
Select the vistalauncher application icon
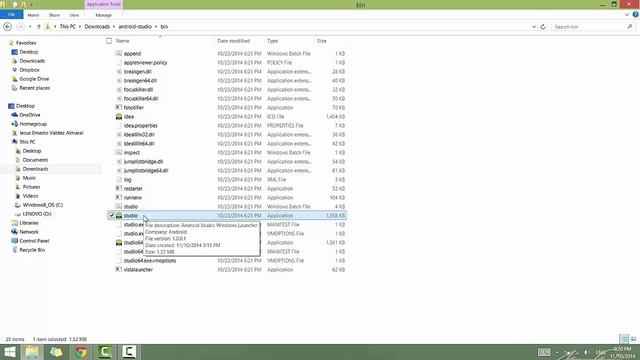[119, 269]
